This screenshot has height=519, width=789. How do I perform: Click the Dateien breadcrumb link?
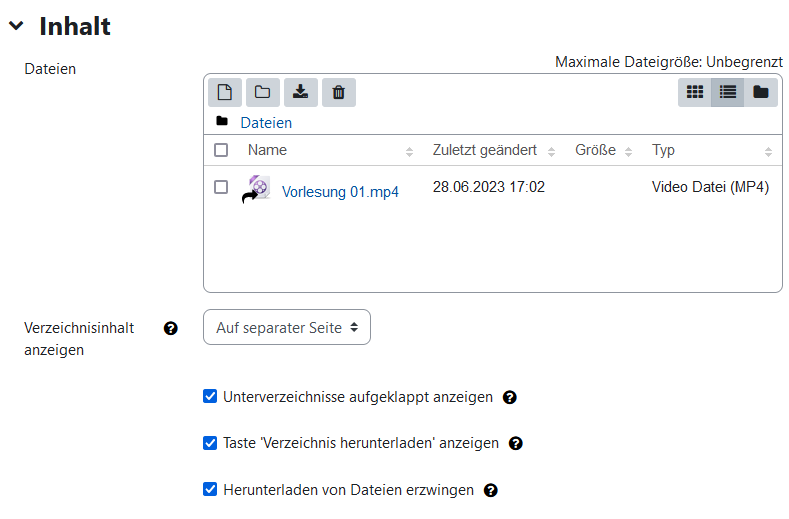click(266, 123)
